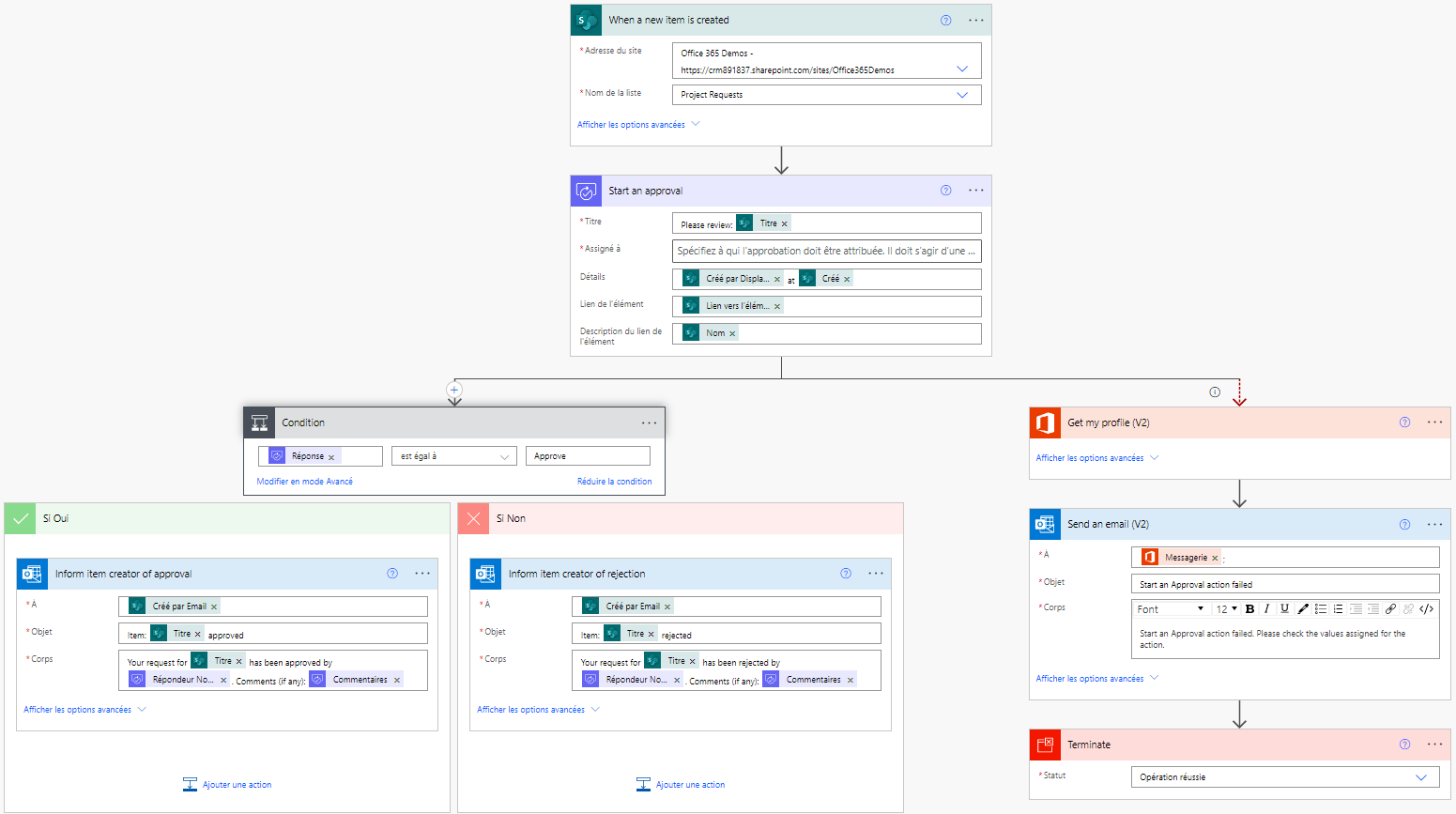Open the Font dropdown in the email body
Image resolution: width=1456 pixels, height=814 pixels.
(1171, 609)
